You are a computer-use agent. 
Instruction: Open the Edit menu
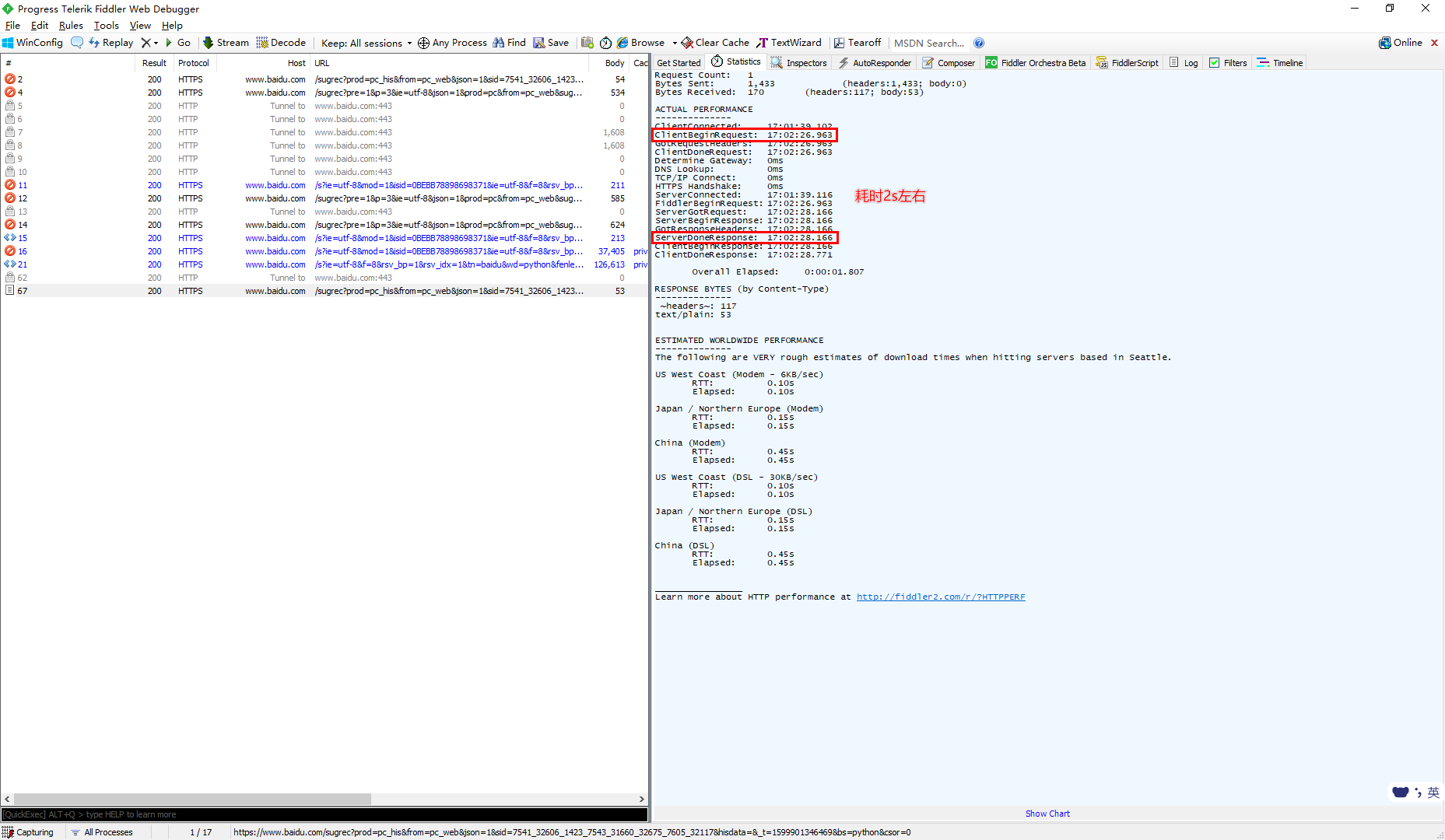click(x=40, y=26)
